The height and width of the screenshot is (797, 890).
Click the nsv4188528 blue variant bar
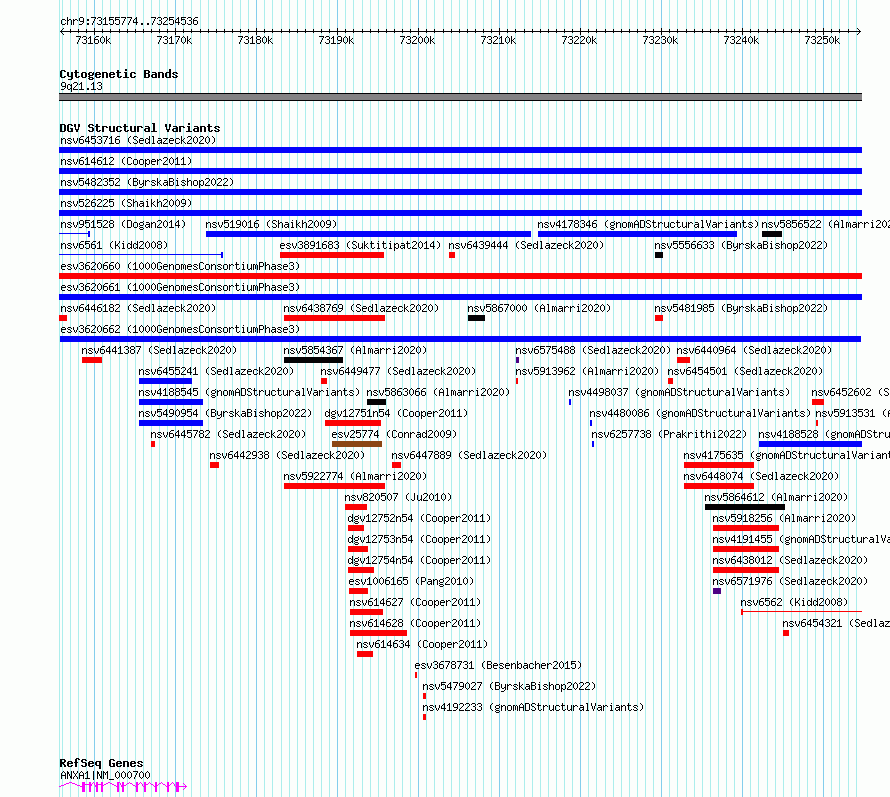811,444
